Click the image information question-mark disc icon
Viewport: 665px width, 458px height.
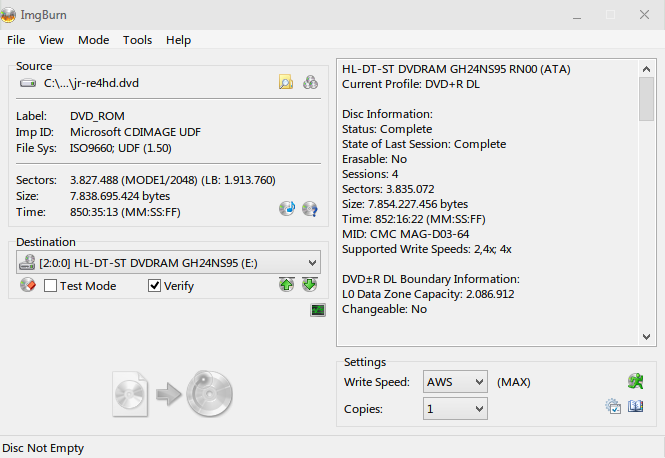pyautogui.click(x=310, y=209)
